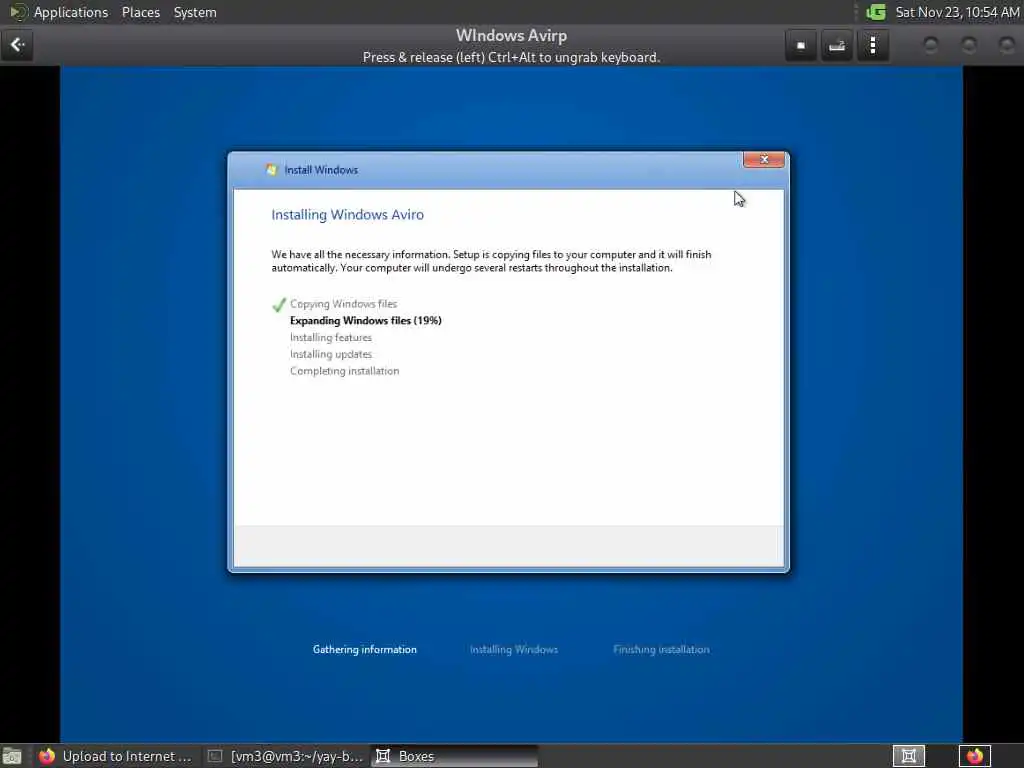Open the keyboard shortcuts button in Boxes header

pyautogui.click(x=837, y=46)
